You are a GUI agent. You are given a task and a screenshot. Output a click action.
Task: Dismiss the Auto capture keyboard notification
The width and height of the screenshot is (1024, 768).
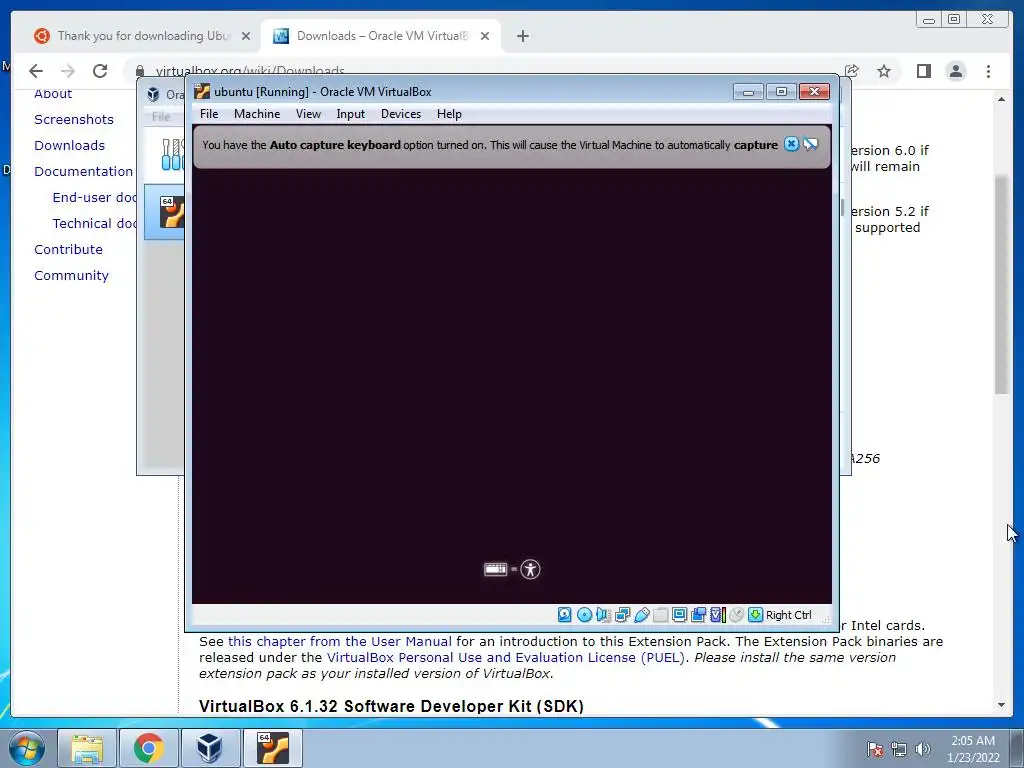tap(791, 144)
